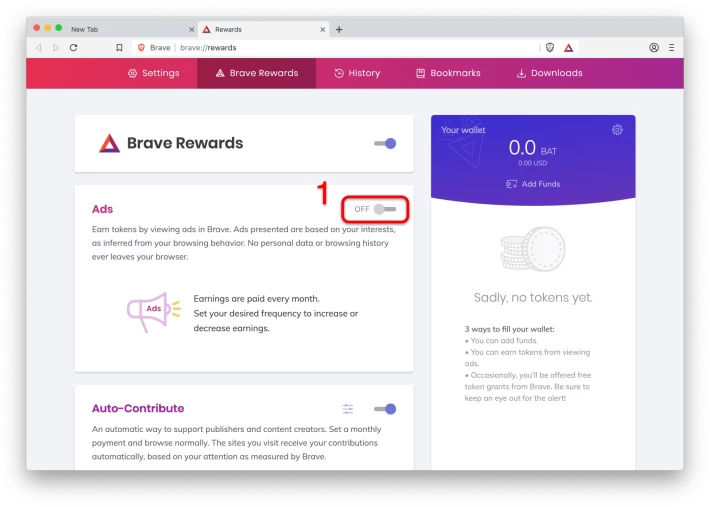Viewport: 710px width, 507px height.
Task: Click the Brave shield icon in the address bar
Action: click(141, 48)
